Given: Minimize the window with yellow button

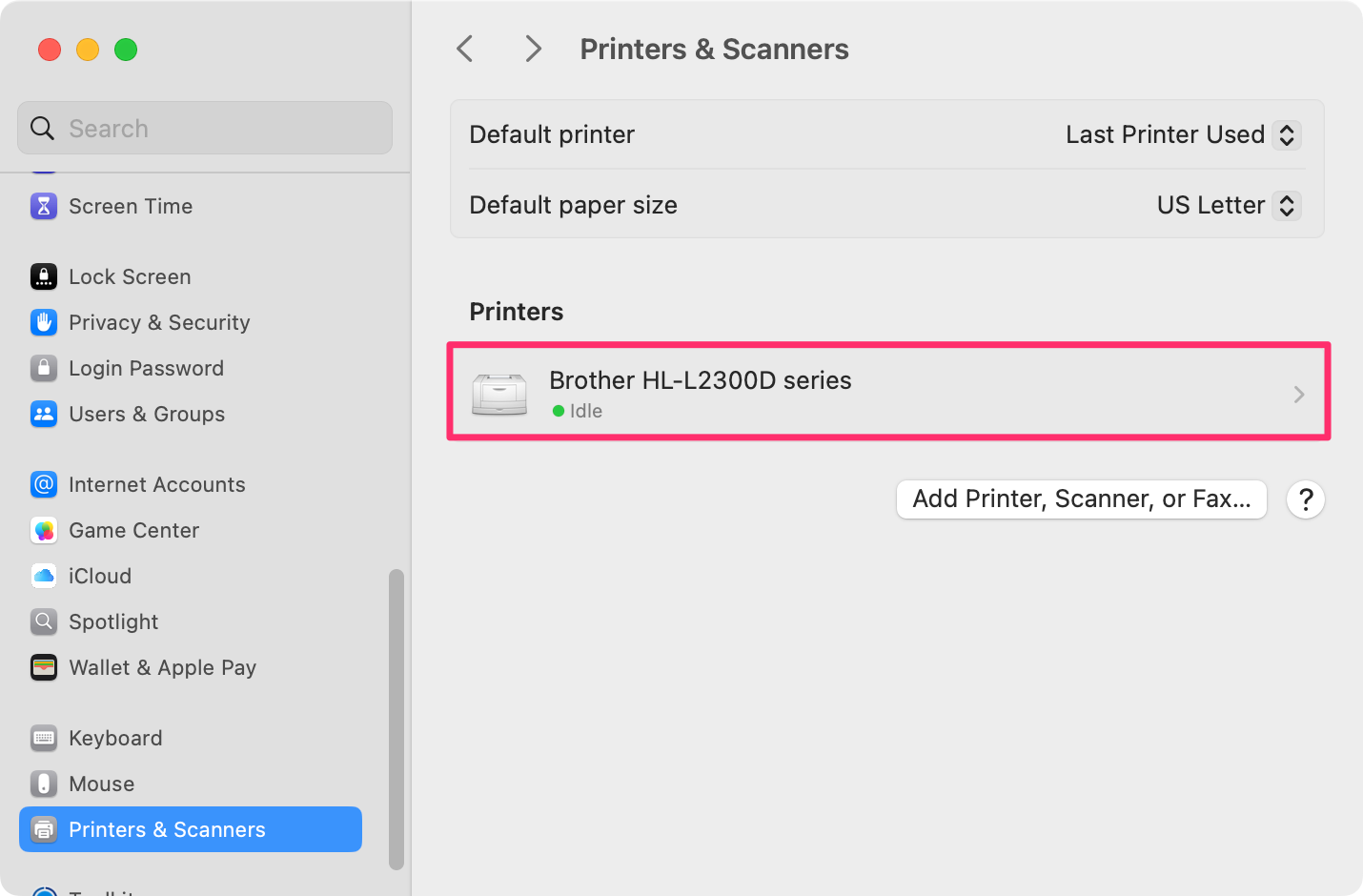Looking at the screenshot, I should (x=88, y=50).
